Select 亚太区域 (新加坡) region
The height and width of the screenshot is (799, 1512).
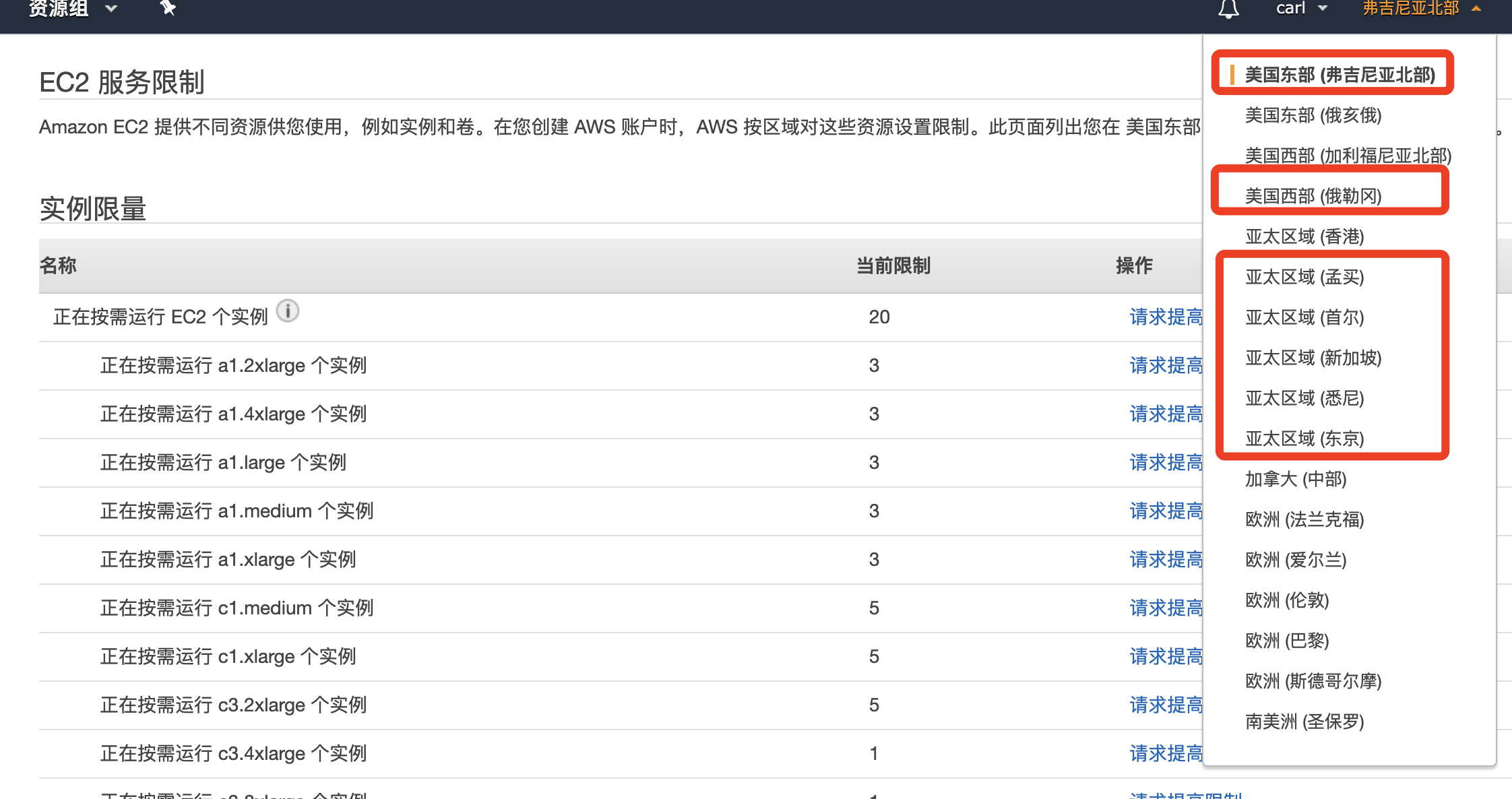(x=1313, y=358)
